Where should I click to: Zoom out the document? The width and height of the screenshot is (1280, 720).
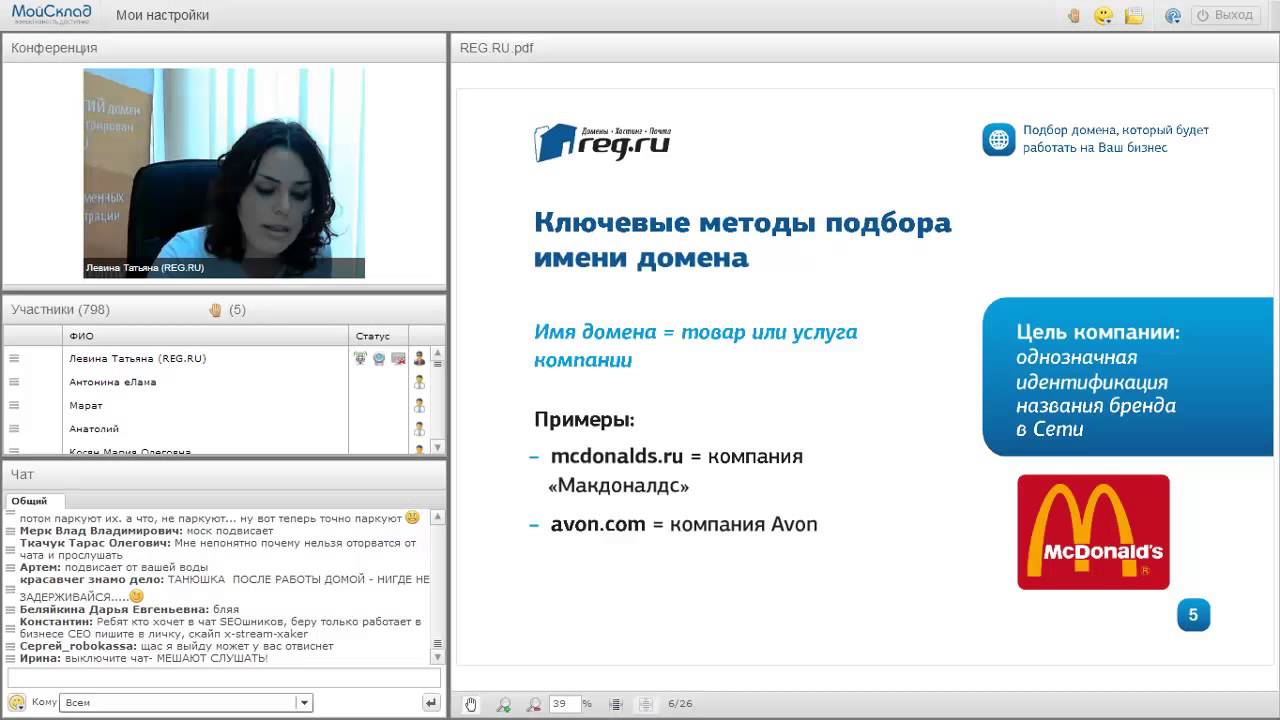[535, 704]
